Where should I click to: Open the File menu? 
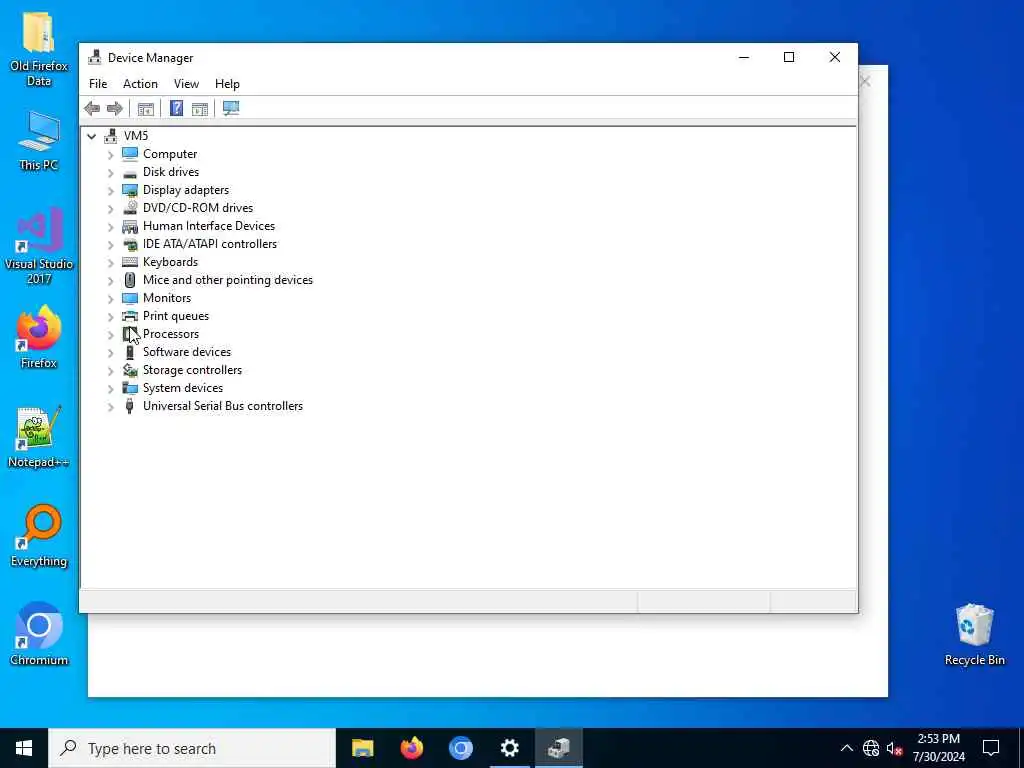click(98, 84)
